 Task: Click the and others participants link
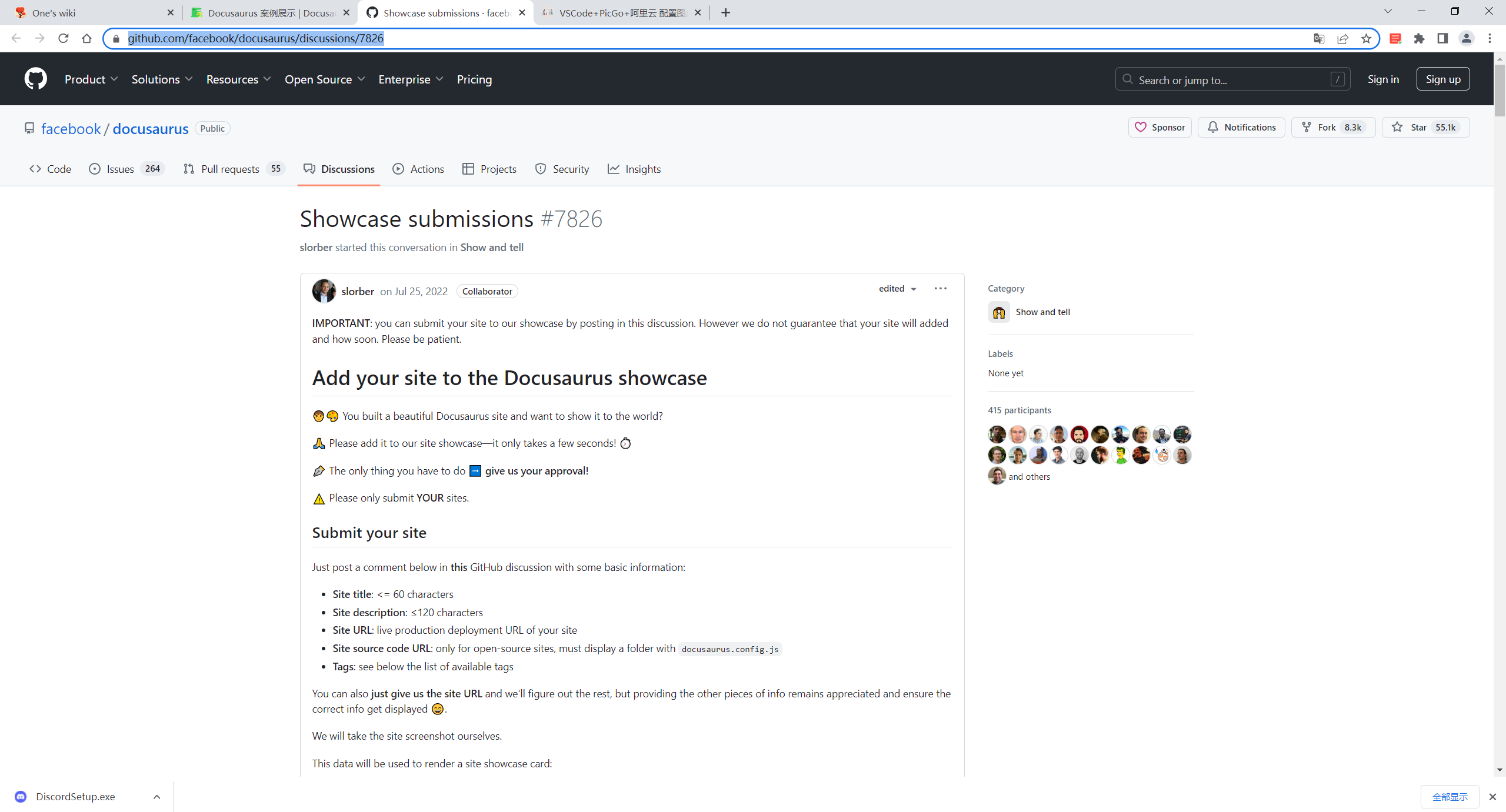click(1029, 477)
